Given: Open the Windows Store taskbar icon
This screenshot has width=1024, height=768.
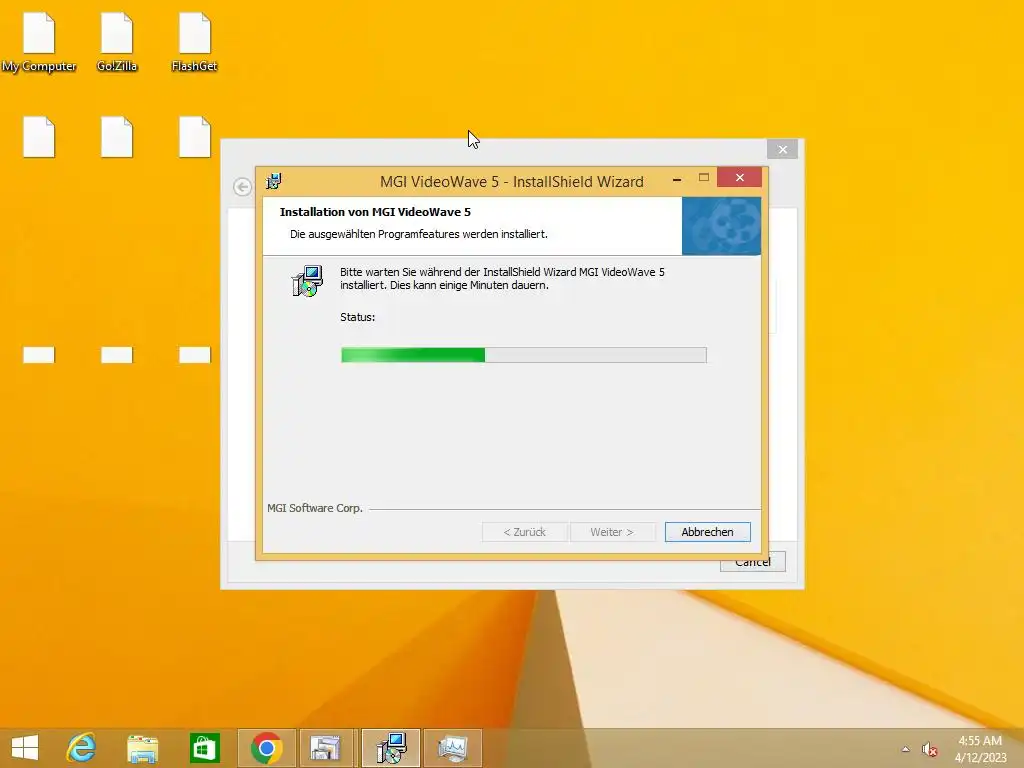Looking at the screenshot, I should (204, 748).
